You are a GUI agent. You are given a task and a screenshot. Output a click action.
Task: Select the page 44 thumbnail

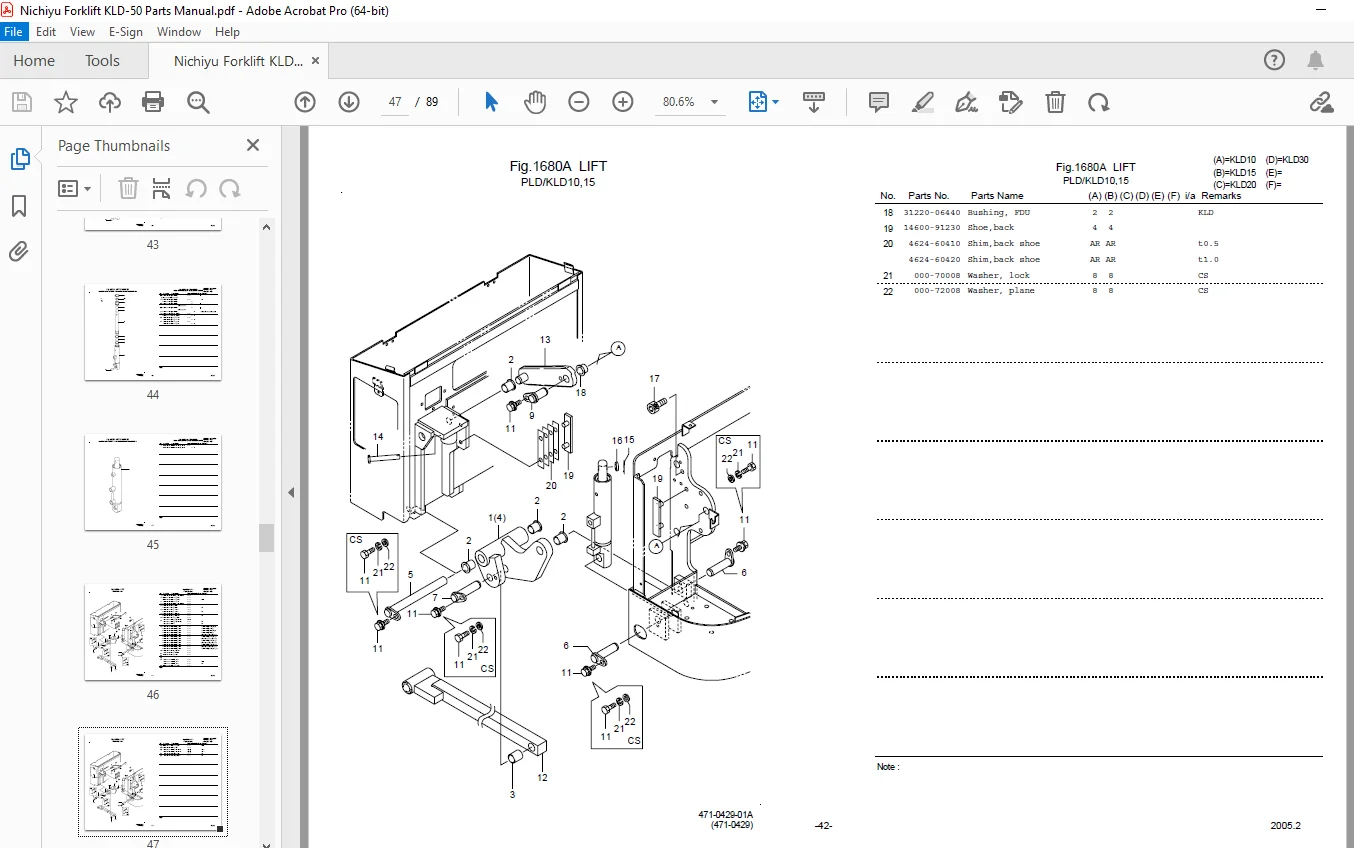153,333
